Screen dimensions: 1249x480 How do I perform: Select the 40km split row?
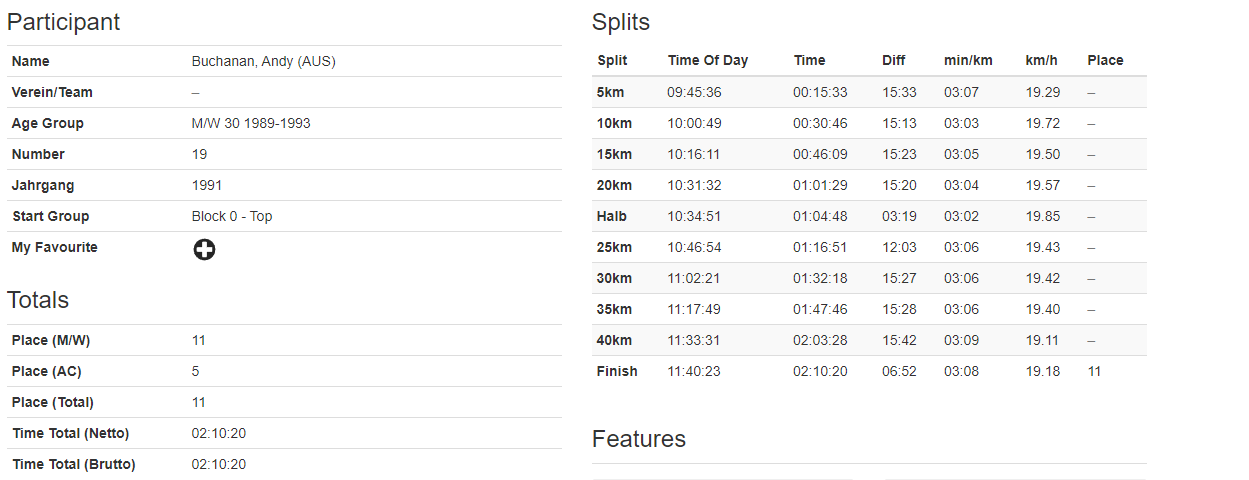869,340
